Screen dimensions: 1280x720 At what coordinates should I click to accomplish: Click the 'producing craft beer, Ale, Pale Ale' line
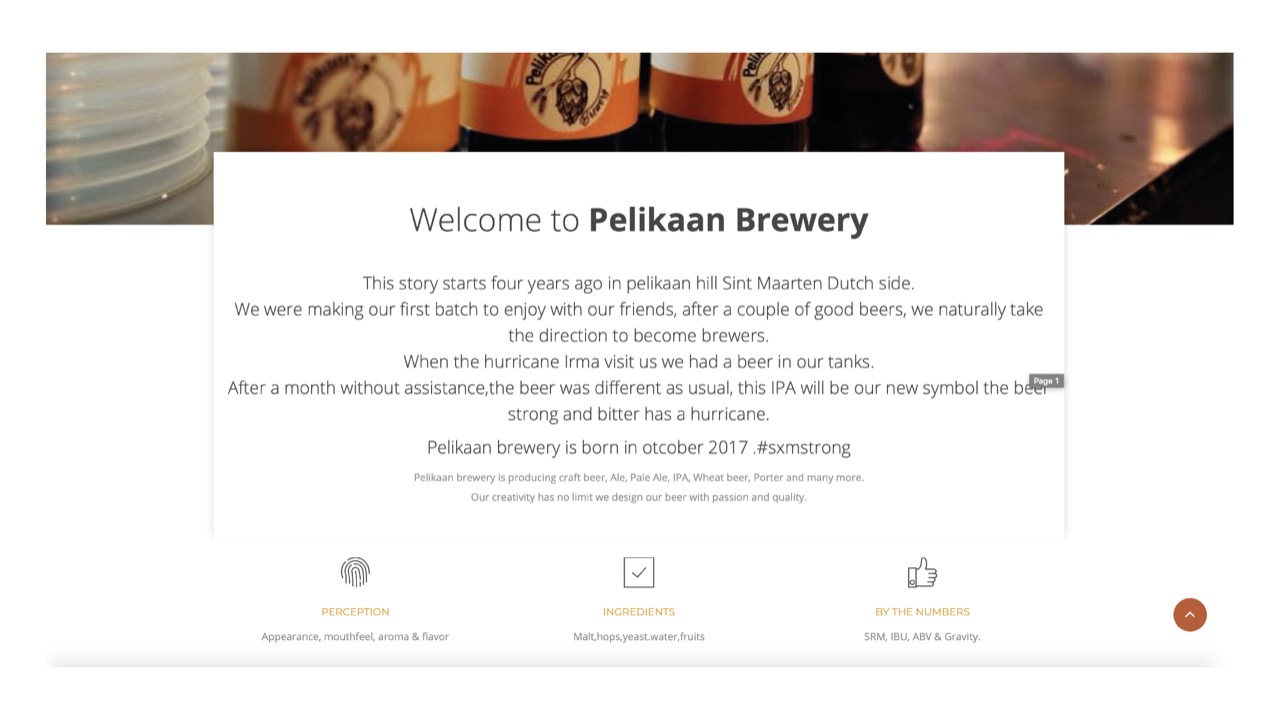coord(639,478)
